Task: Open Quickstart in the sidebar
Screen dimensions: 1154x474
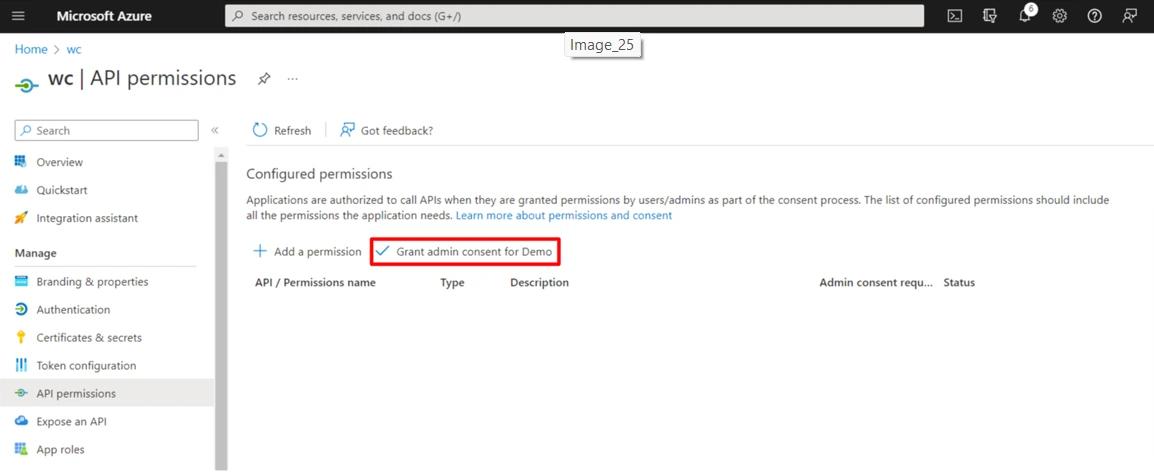Action: 62,190
